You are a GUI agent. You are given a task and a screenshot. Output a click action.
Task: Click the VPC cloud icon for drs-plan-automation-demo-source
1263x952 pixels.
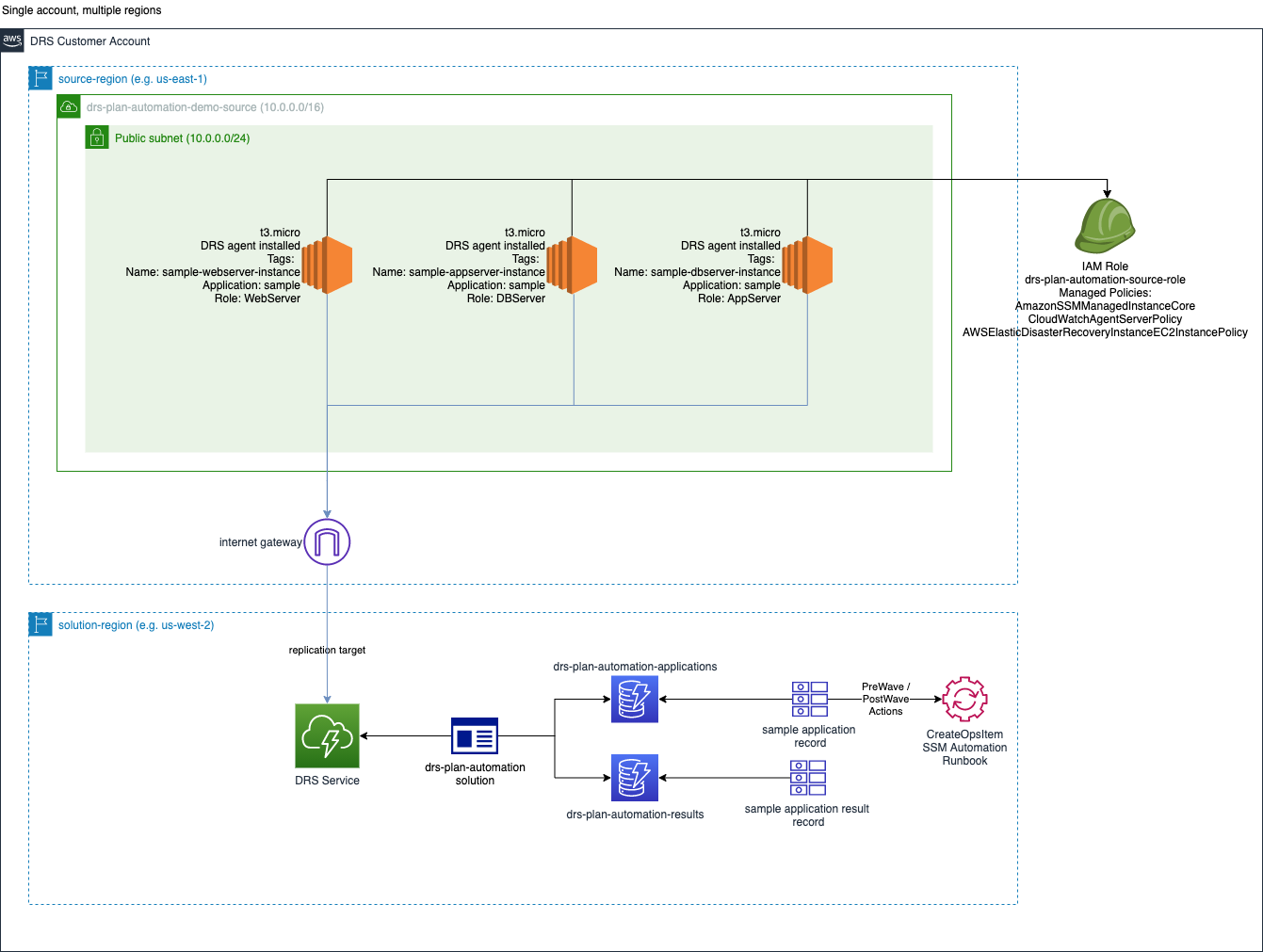[x=69, y=106]
